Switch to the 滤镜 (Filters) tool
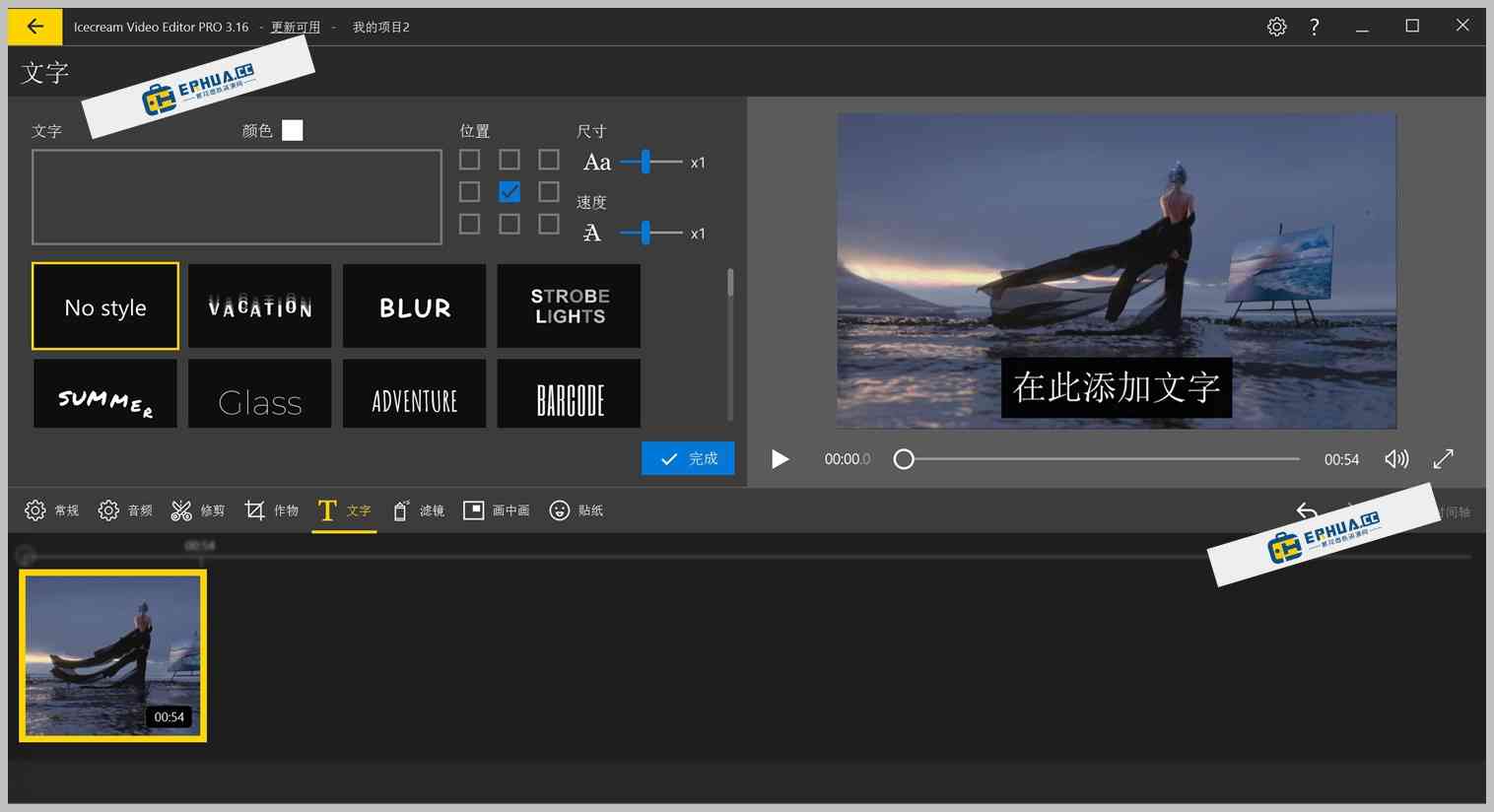Screen dimensions: 1494x812 pyautogui.click(x=418, y=510)
